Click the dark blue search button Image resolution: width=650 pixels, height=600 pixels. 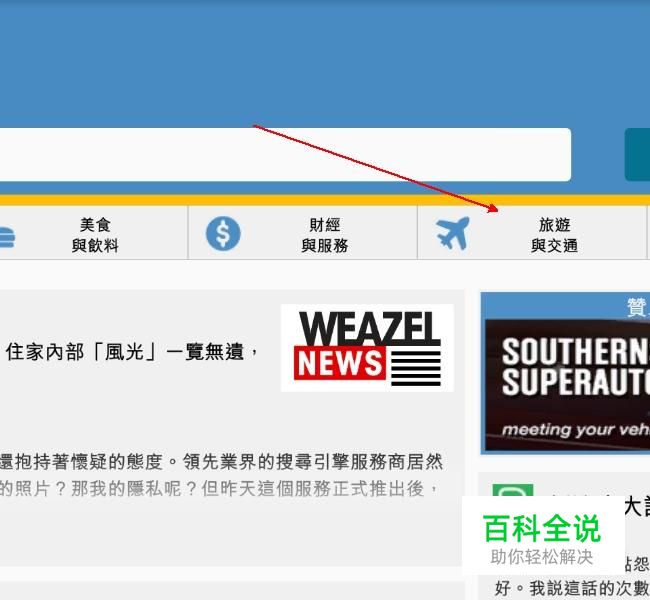[638, 155]
